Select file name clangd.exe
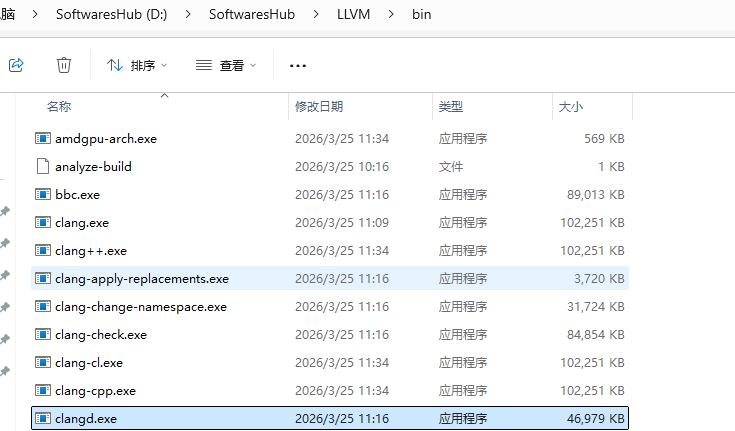This screenshot has width=735, height=431. click(86, 419)
